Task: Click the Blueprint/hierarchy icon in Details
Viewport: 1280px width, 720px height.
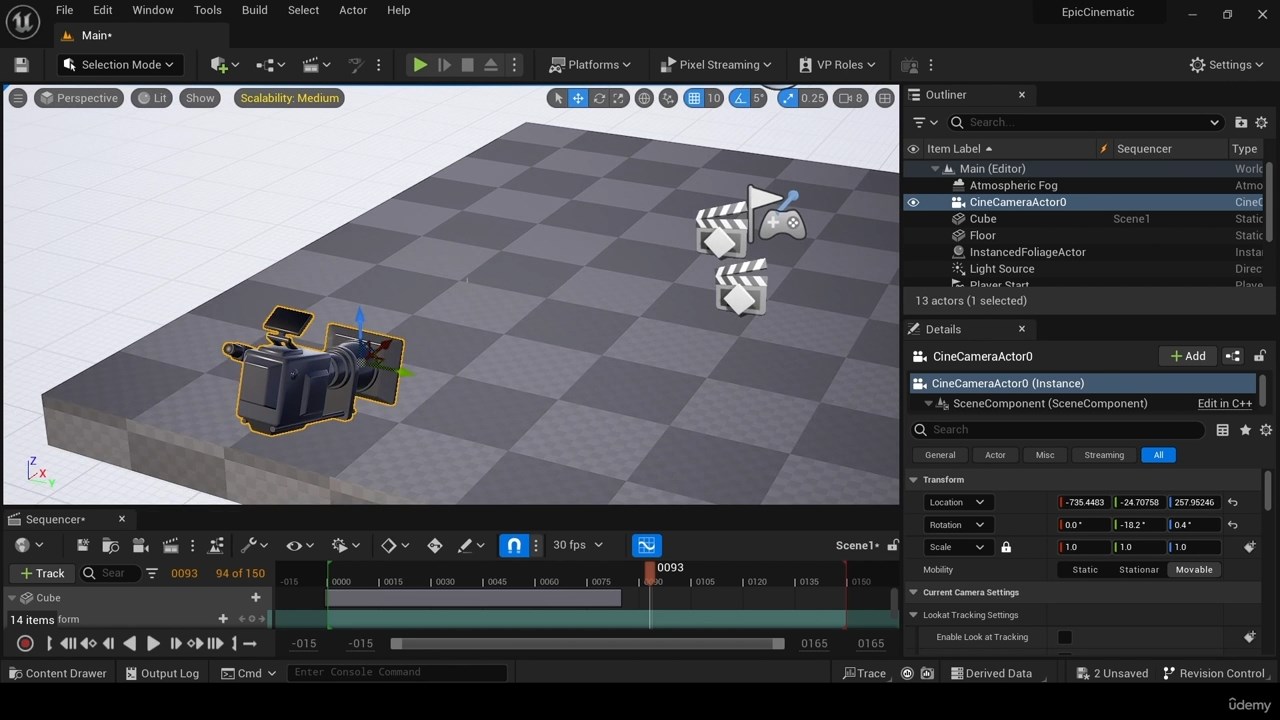Action: coord(1233,356)
